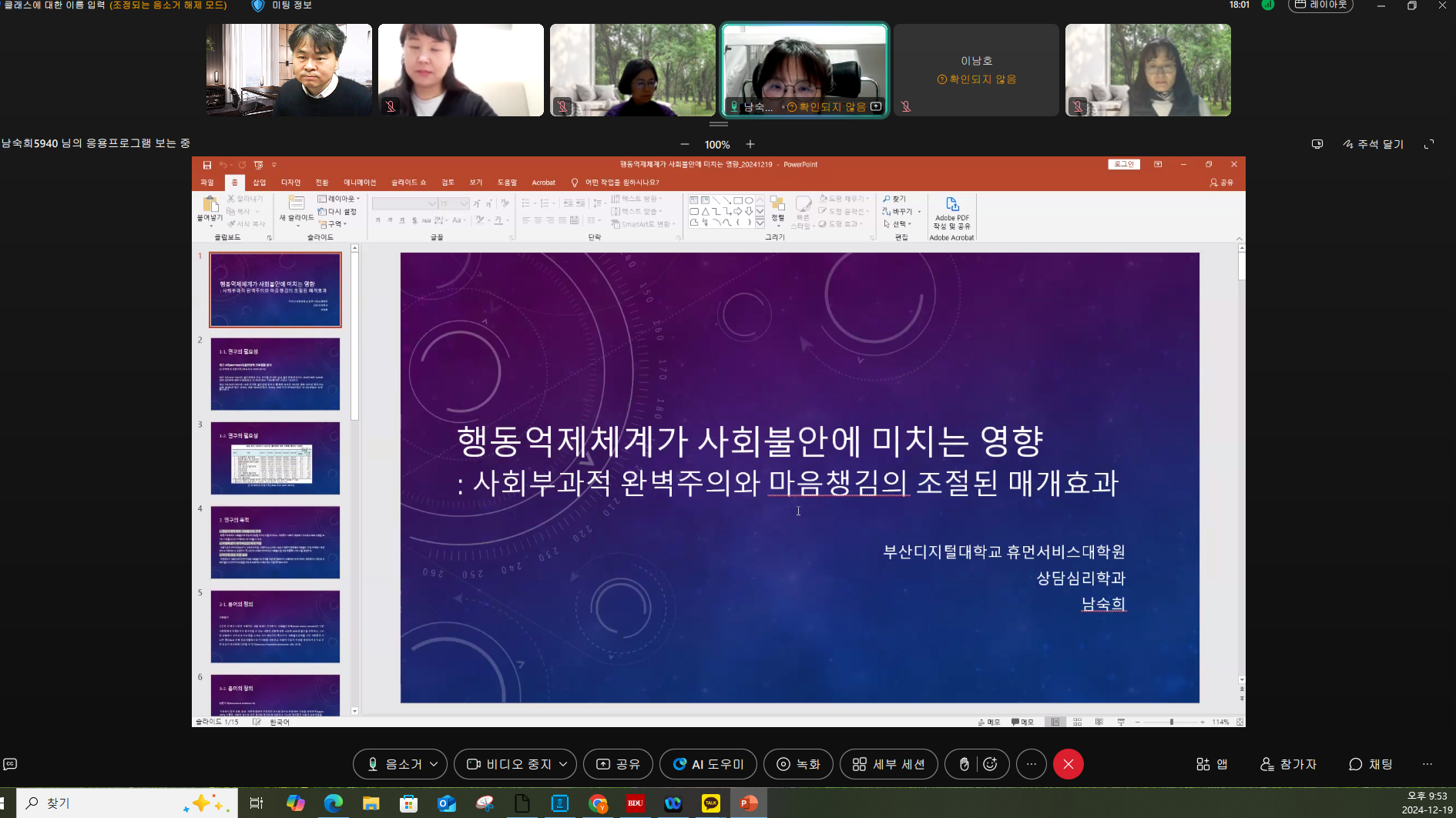The width and height of the screenshot is (1456, 818).
Task: Open the Zoom 미팅 정보 shield icon
Action: click(258, 5)
